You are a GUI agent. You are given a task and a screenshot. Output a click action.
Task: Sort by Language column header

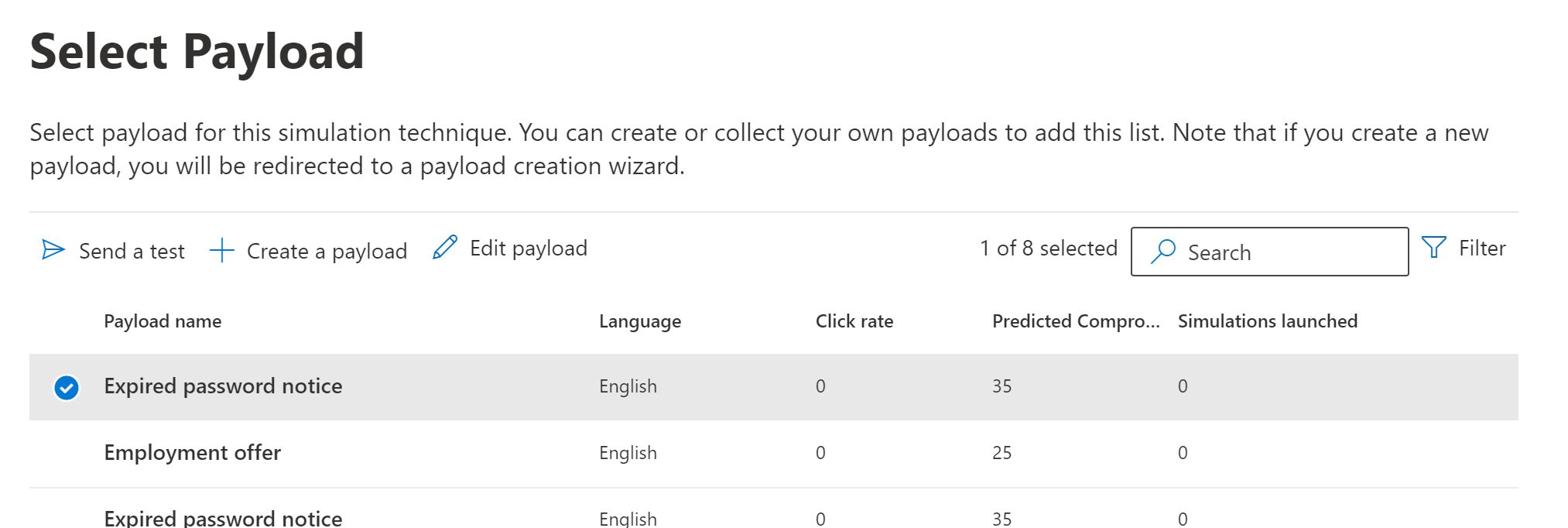pyautogui.click(x=639, y=321)
